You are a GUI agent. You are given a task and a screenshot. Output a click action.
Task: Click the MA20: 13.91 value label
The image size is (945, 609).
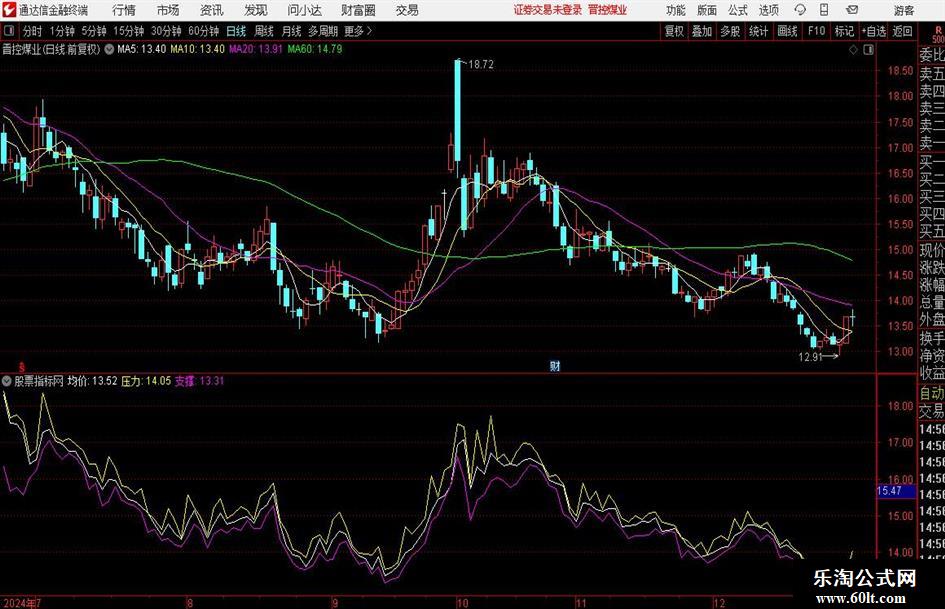[x=256, y=49]
